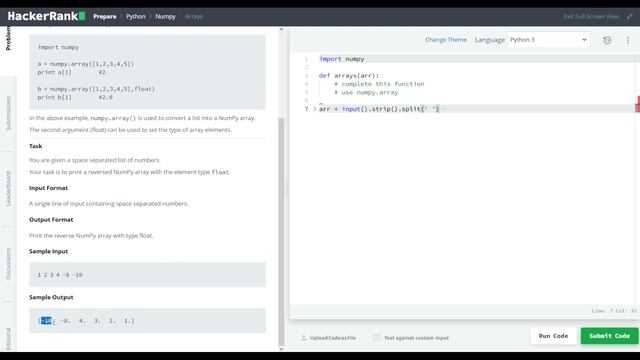Click highlighted '-10' in sample output

47,321
